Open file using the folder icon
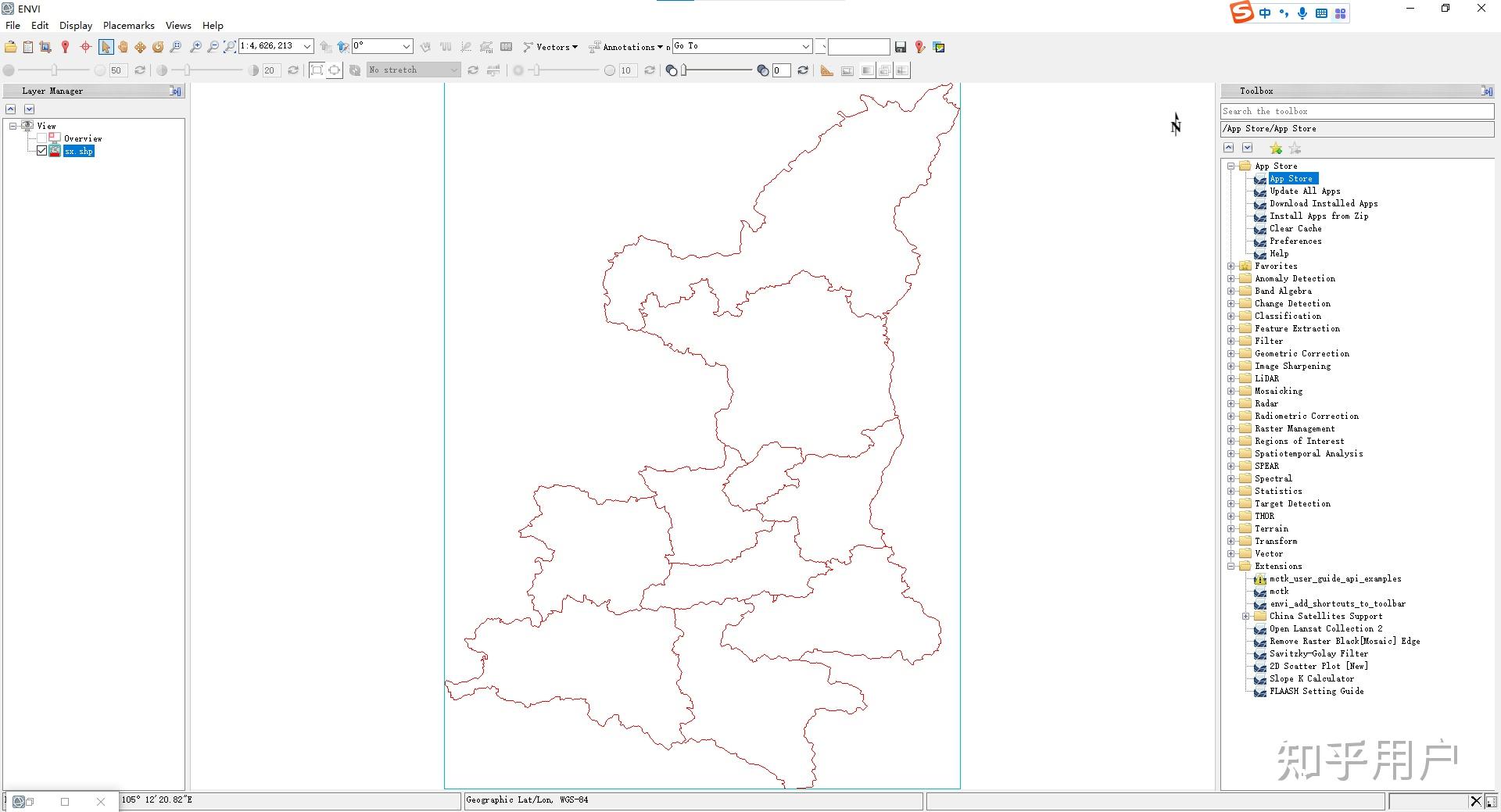1501x812 pixels. [x=11, y=47]
